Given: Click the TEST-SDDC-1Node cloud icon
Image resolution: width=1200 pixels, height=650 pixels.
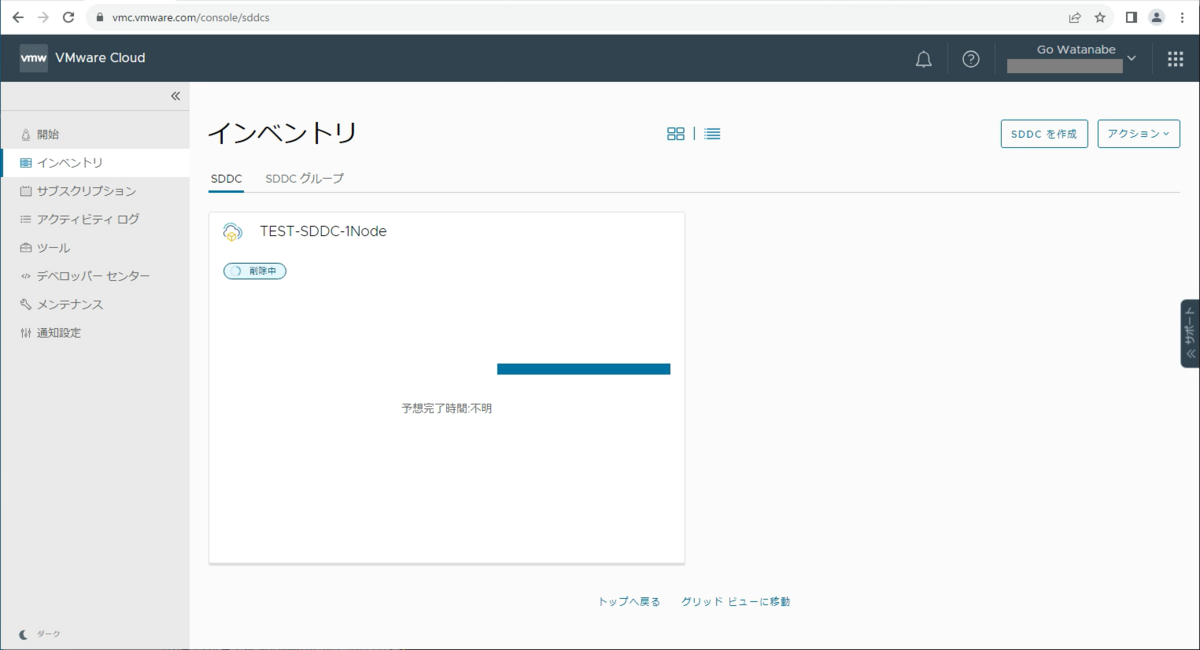Looking at the screenshot, I should pyautogui.click(x=232, y=232).
